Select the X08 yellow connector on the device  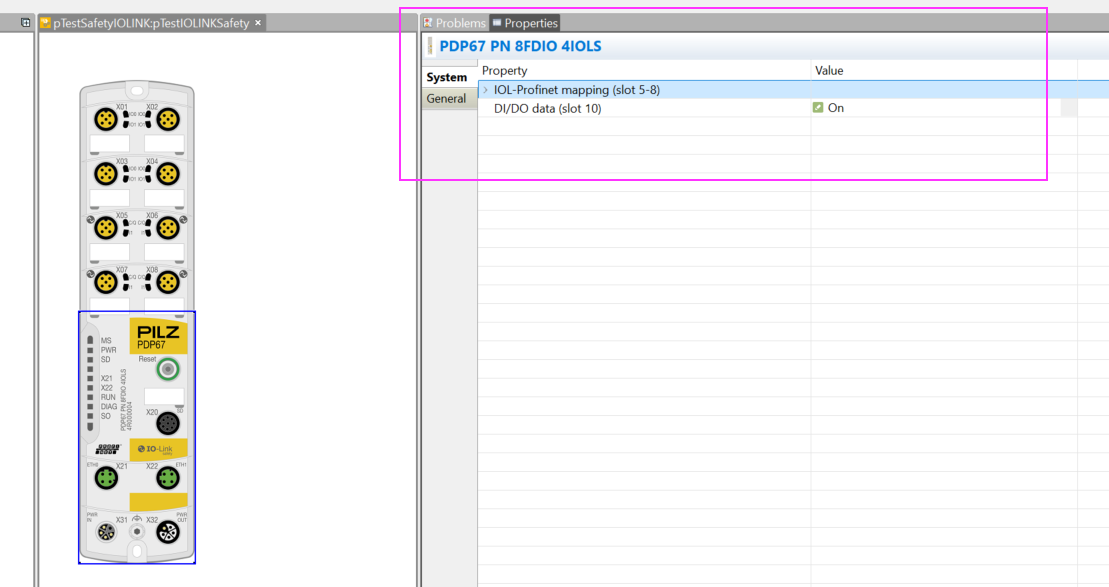168,282
